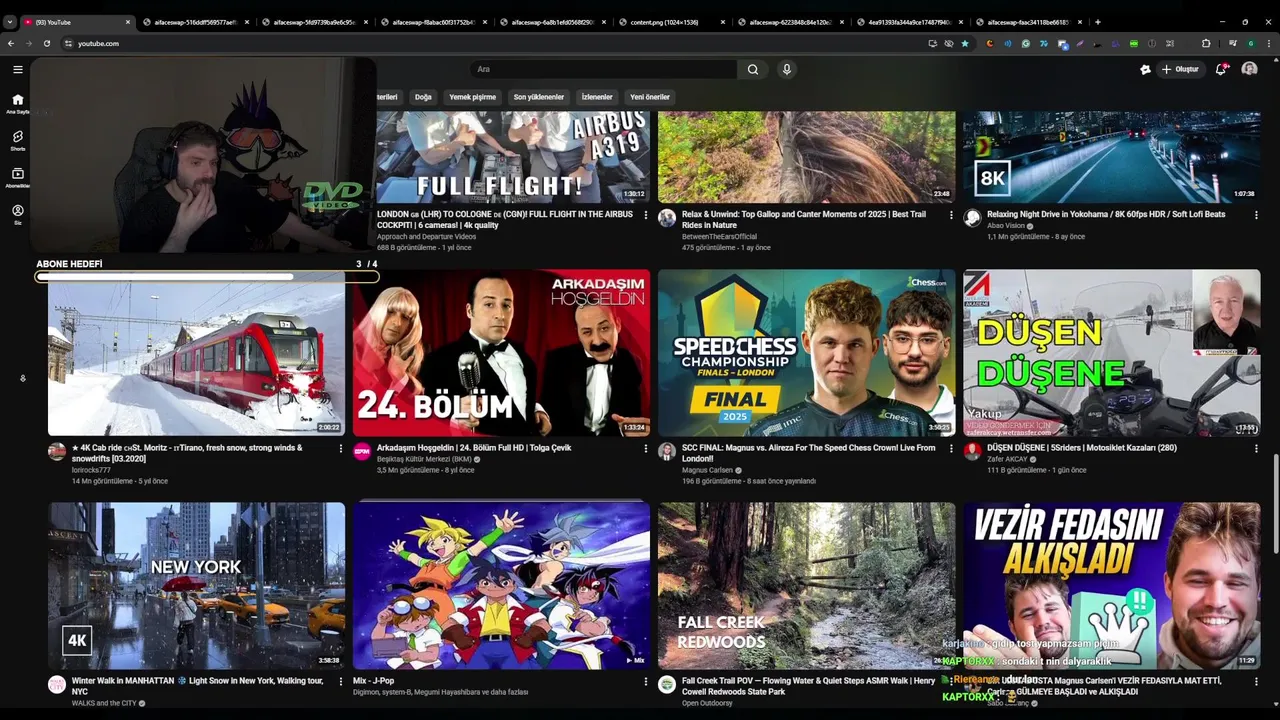The height and width of the screenshot is (720, 1280).
Task: Open options menu for DÜŞEN DÜŞENE video
Action: pos(1256,448)
